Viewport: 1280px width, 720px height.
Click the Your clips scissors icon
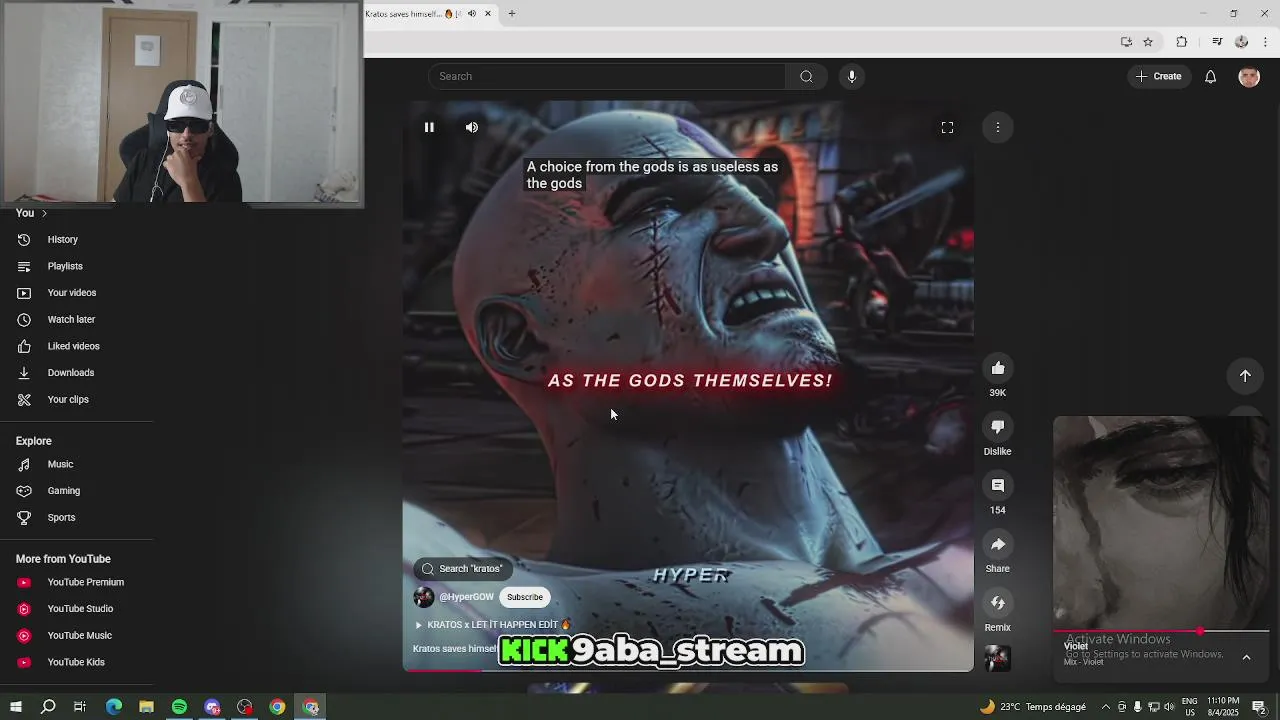click(x=24, y=399)
